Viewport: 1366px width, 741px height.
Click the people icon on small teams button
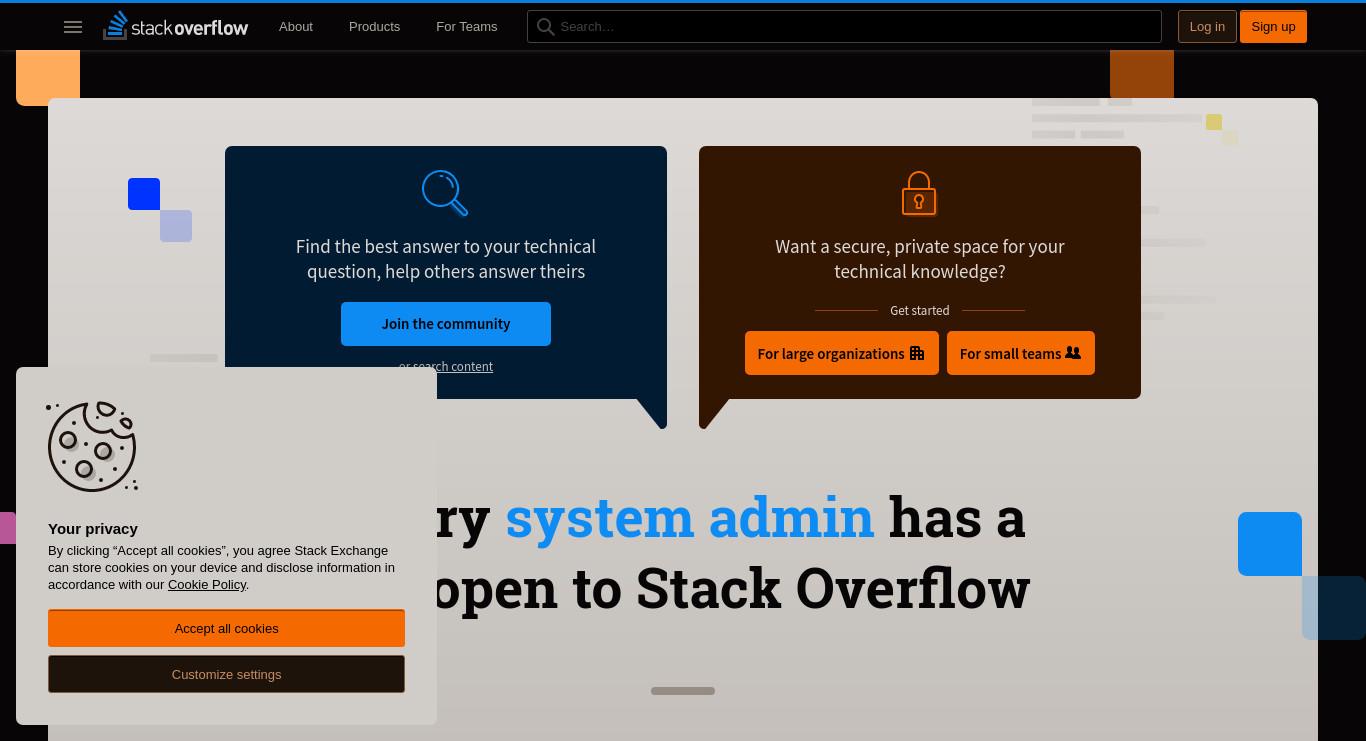pos(1073,353)
